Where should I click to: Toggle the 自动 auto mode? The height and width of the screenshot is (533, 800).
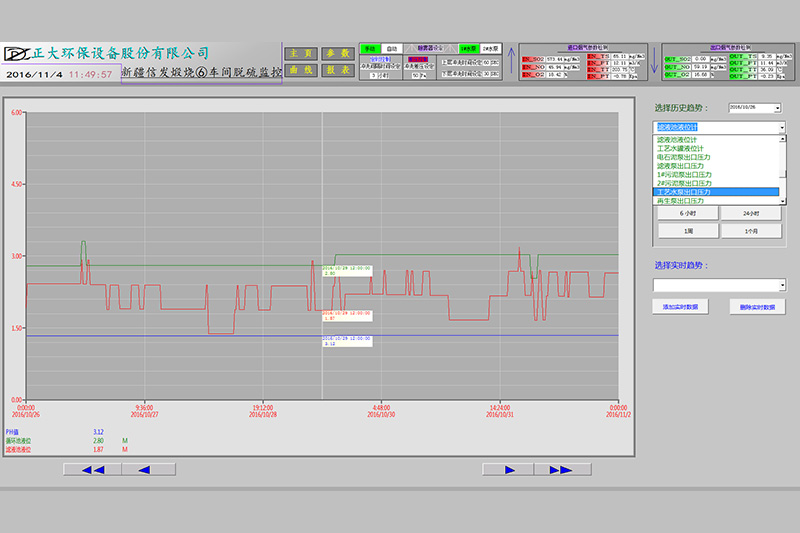392,48
